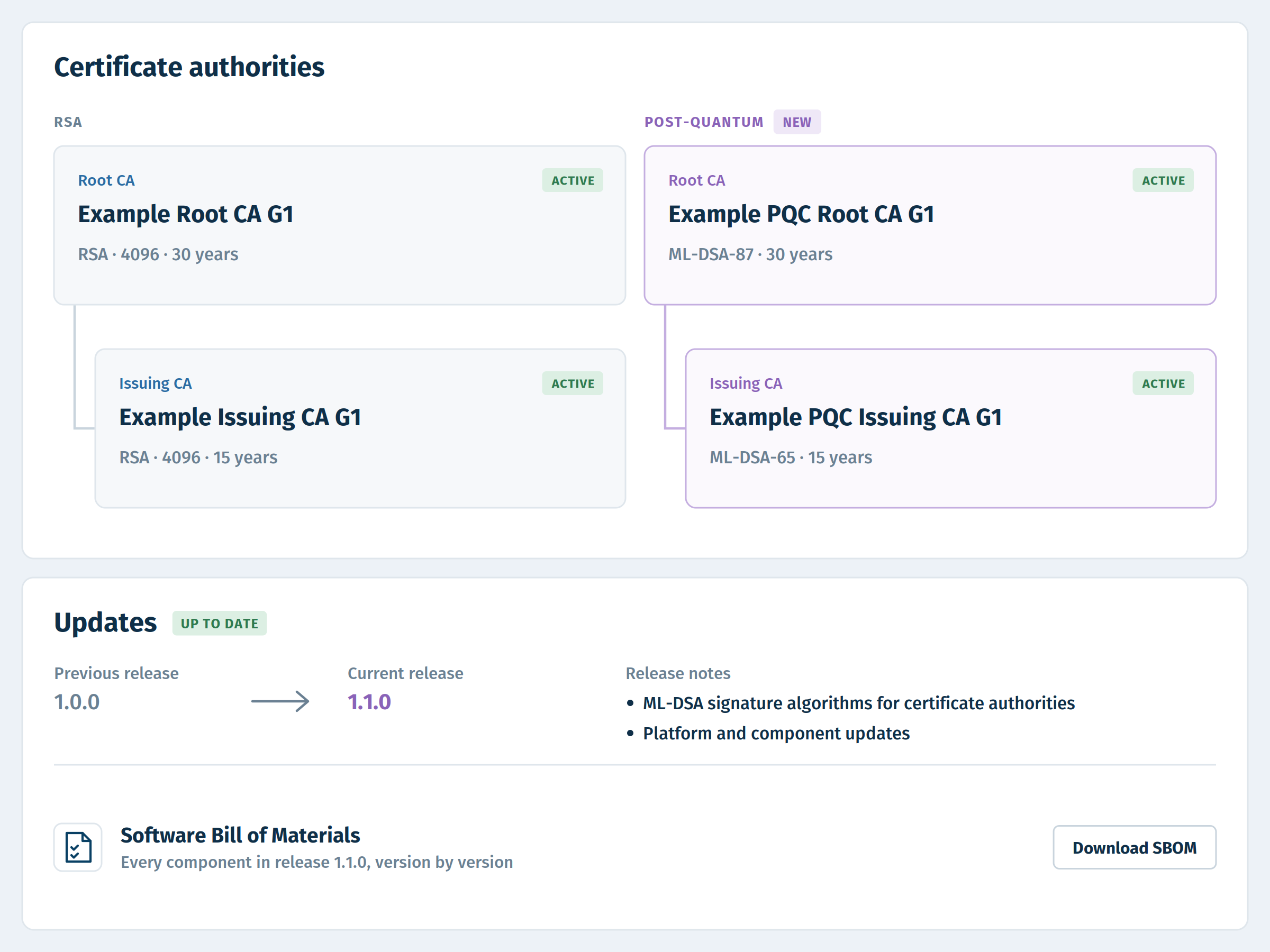Click the ML-DSA signature algorithms release note

coord(858,703)
